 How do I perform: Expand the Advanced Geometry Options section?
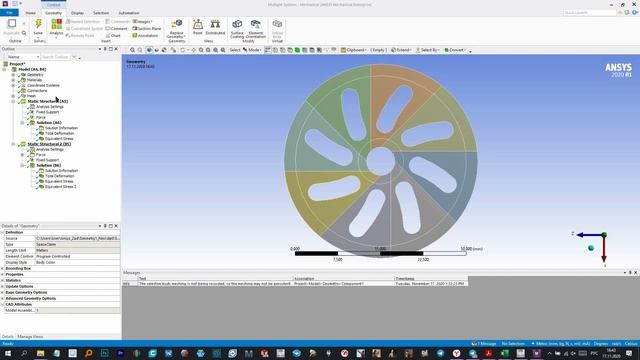coord(2,298)
